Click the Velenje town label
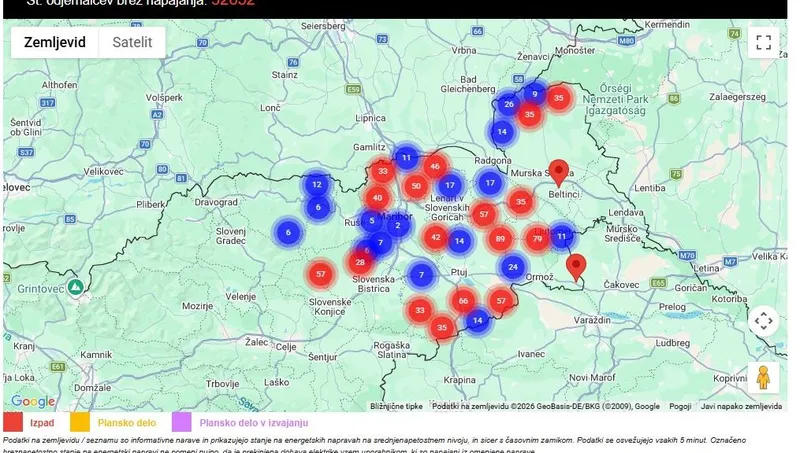The height and width of the screenshot is (453, 800). tap(240, 296)
